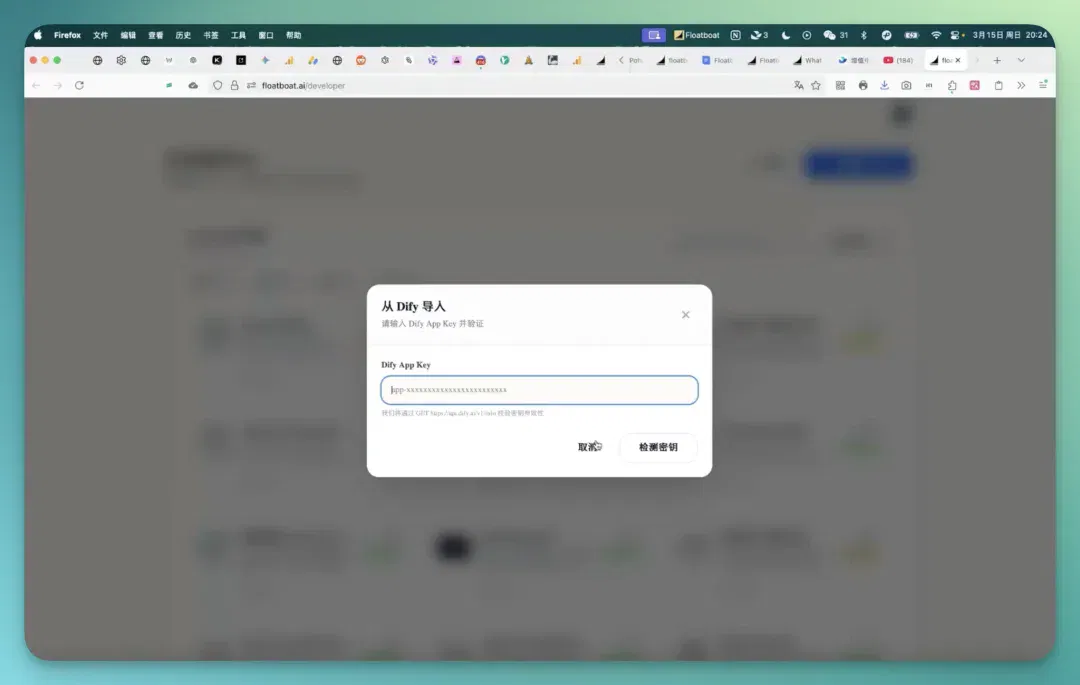1080x685 pixels.
Task: Open the 历史 menu
Action: tap(183, 35)
